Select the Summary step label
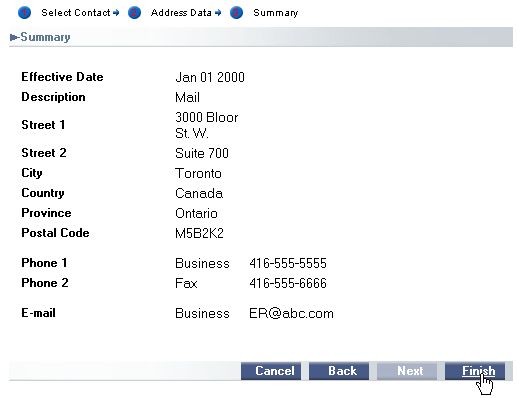 coord(276,13)
